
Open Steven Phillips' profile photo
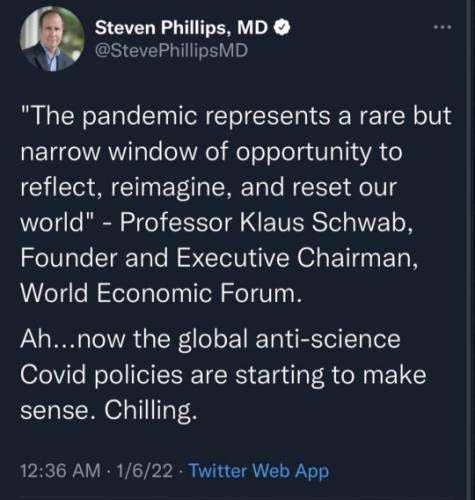point(52,39)
